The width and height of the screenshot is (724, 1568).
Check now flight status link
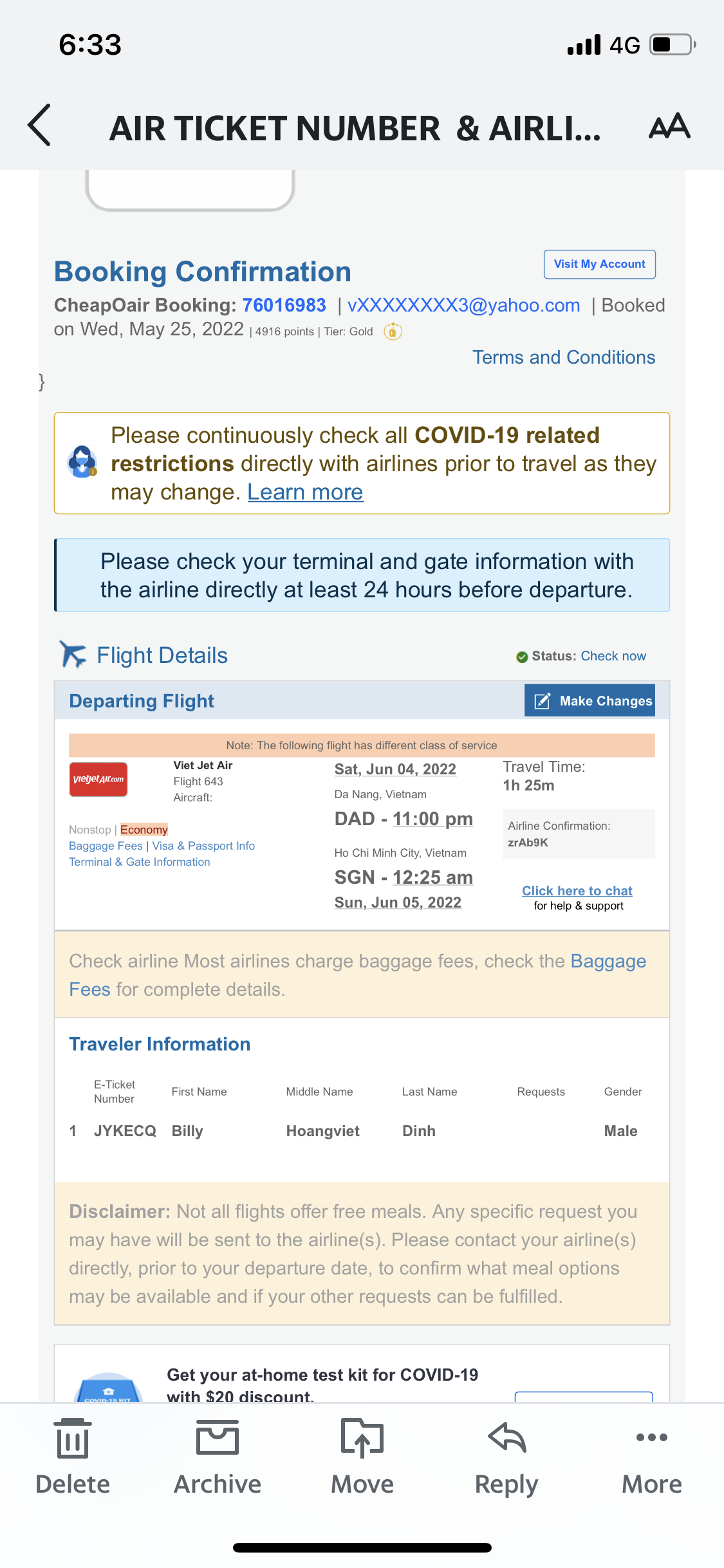(x=613, y=656)
